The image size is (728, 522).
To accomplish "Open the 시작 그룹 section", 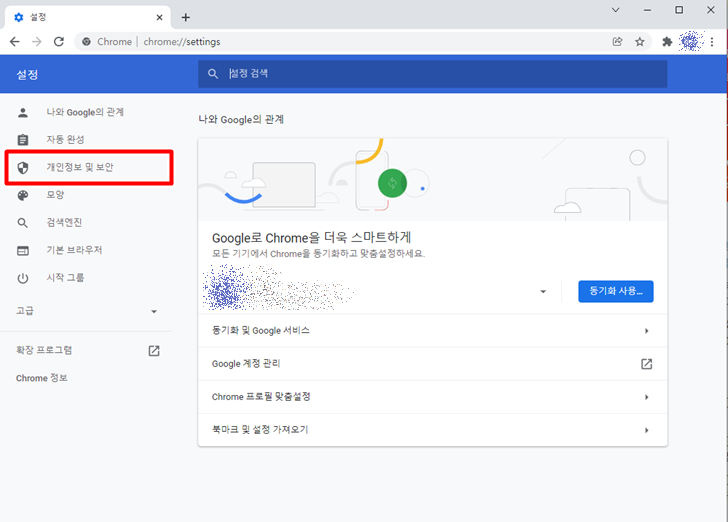I will (65, 278).
